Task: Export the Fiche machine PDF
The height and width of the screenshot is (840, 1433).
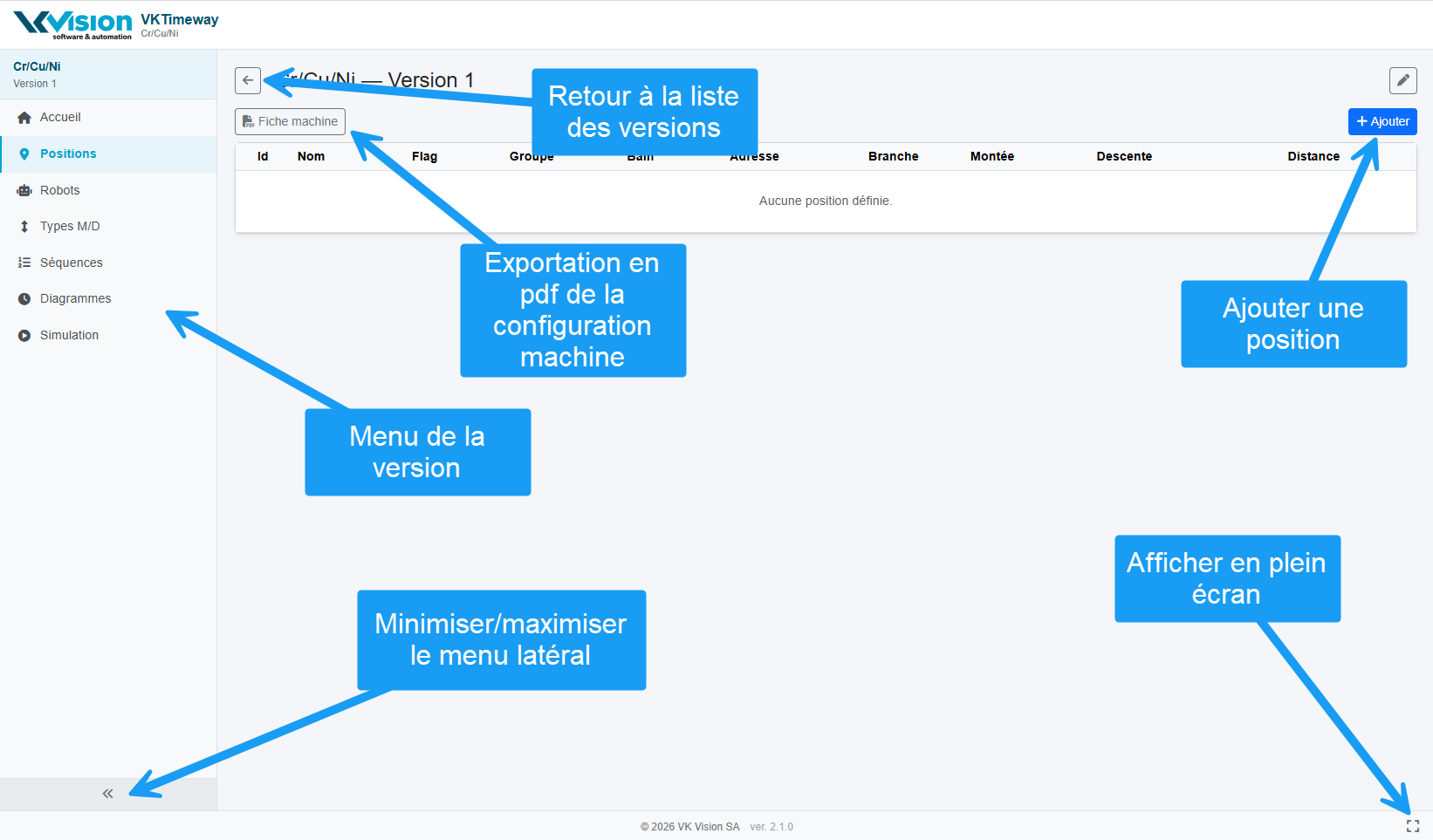Action: [x=290, y=121]
